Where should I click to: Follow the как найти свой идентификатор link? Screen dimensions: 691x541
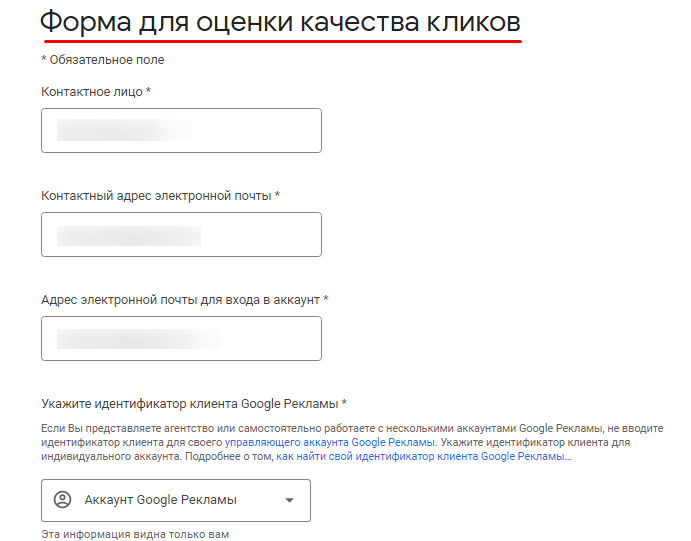click(x=420, y=456)
